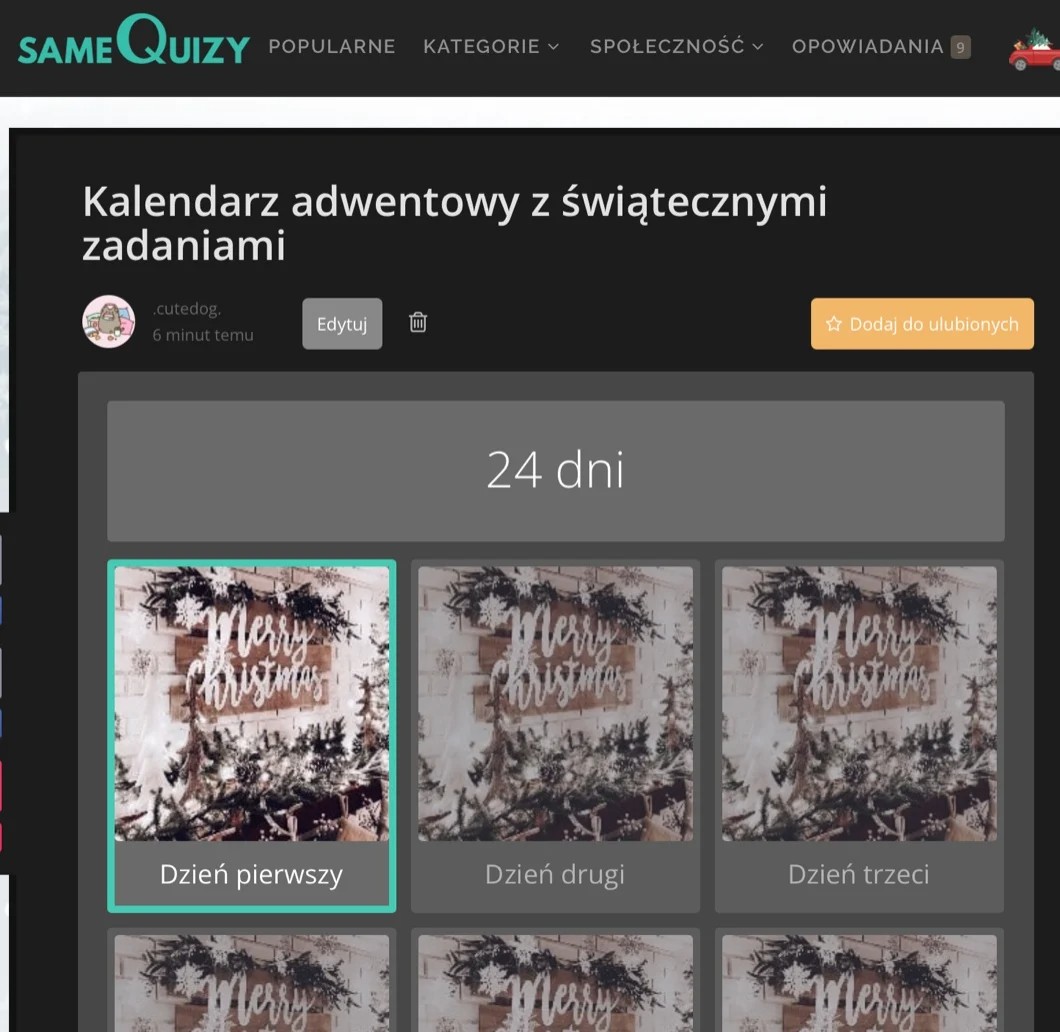This screenshot has height=1032, width=1060.
Task: Select the Dzień drugi card
Action: coord(555,736)
